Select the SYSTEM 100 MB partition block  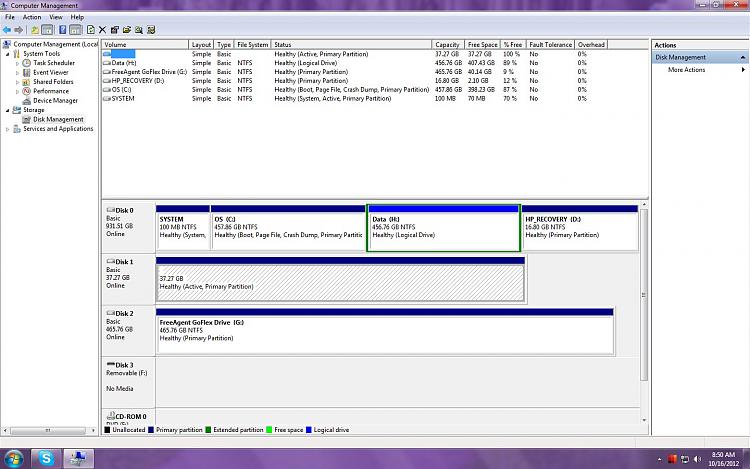tap(183, 228)
